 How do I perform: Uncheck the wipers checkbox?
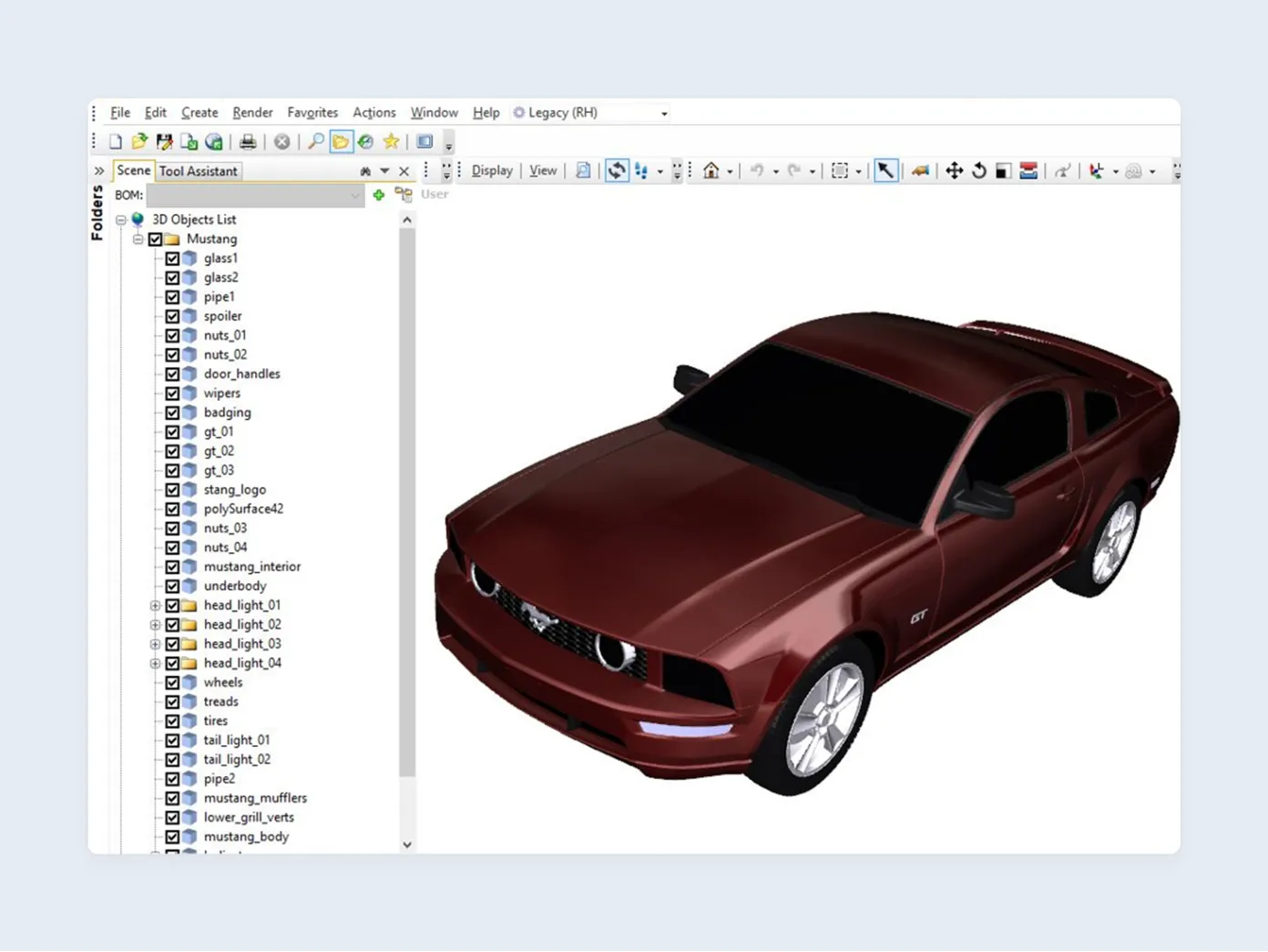point(172,394)
